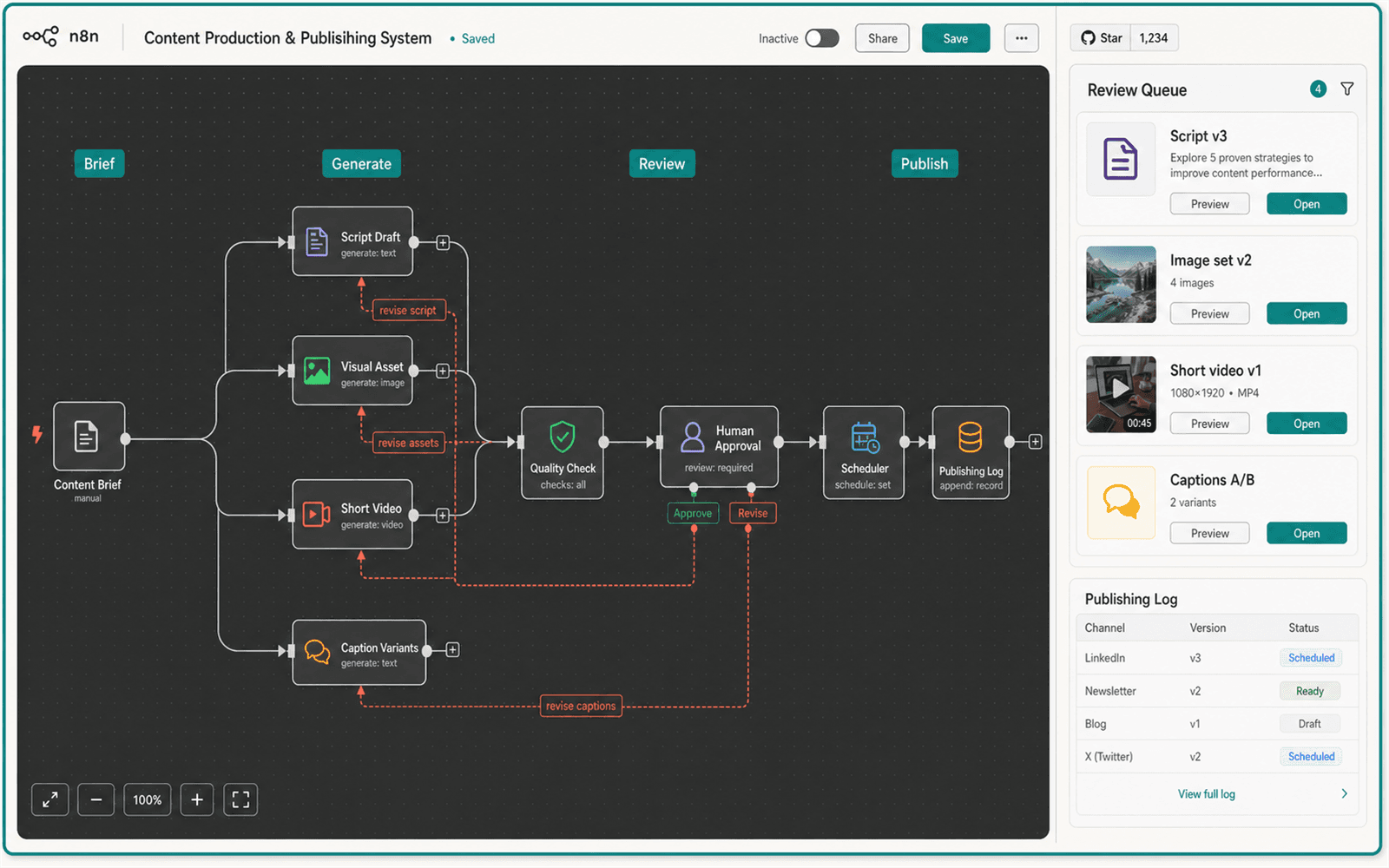Add a node after Publishing Log
Screen dimensions: 1389x868
[1035, 442]
